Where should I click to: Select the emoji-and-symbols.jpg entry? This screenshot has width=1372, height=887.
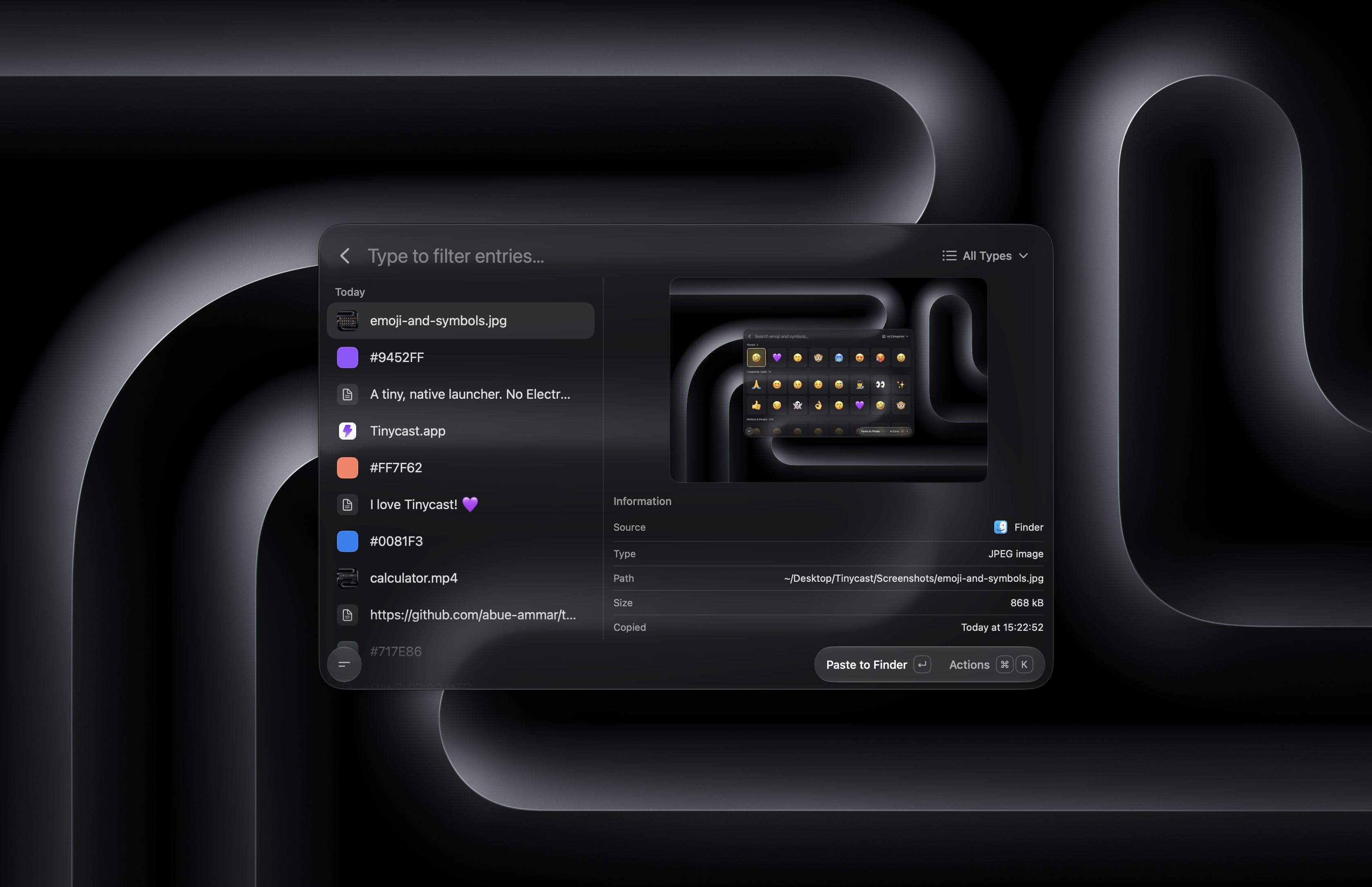coord(460,321)
